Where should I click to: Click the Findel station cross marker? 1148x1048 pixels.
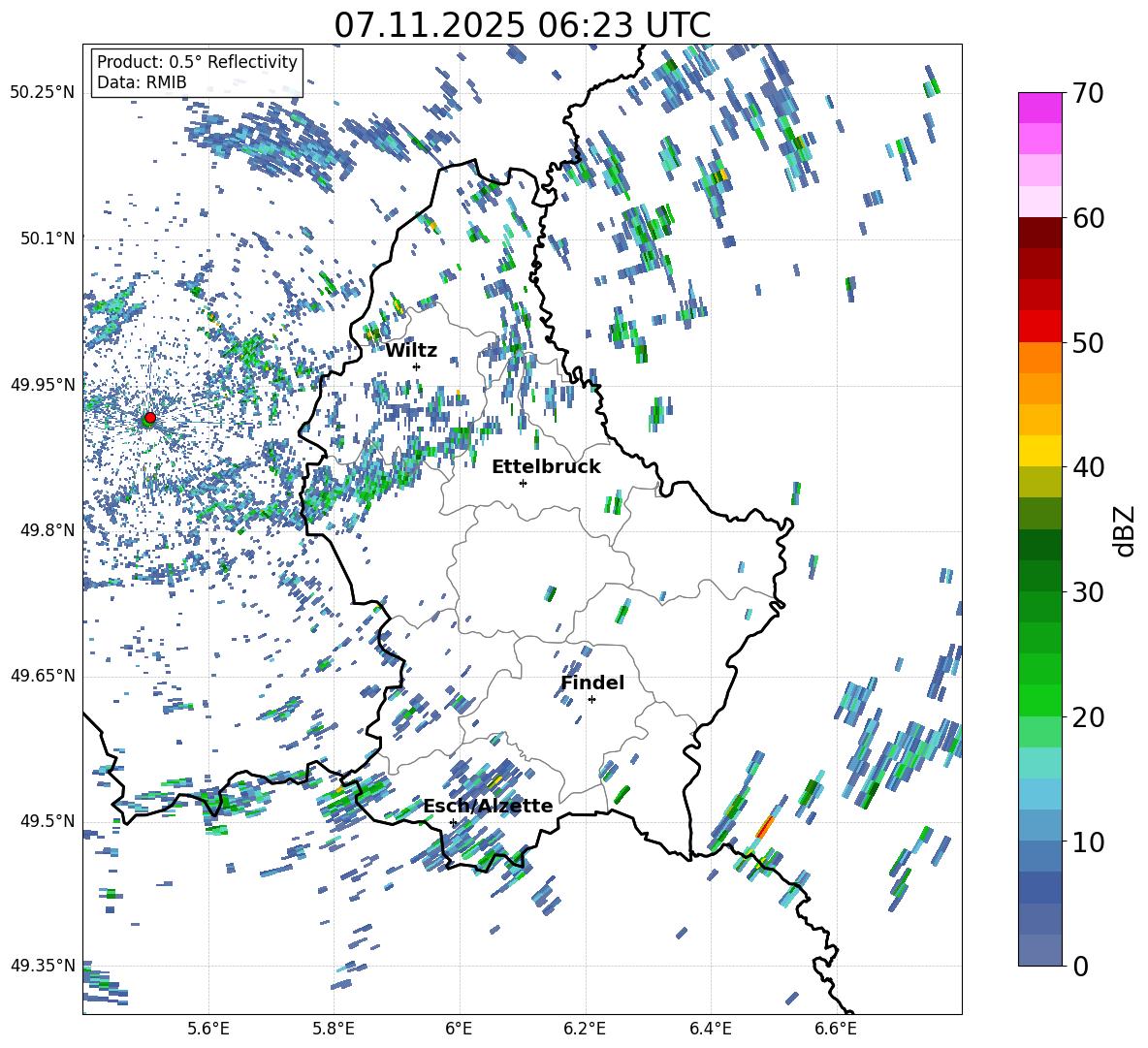point(591,699)
